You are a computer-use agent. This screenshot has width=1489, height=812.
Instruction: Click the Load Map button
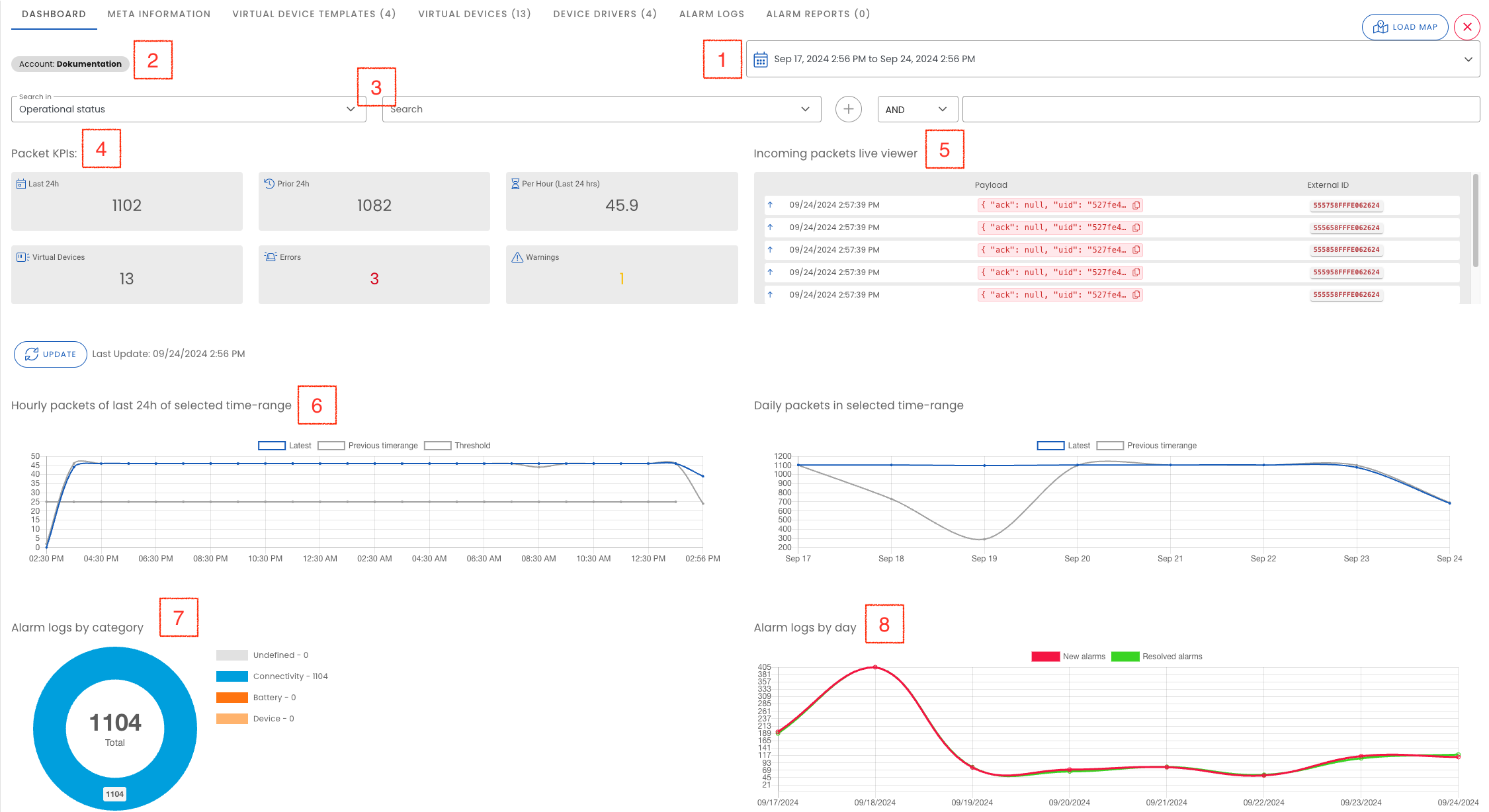tap(1404, 27)
